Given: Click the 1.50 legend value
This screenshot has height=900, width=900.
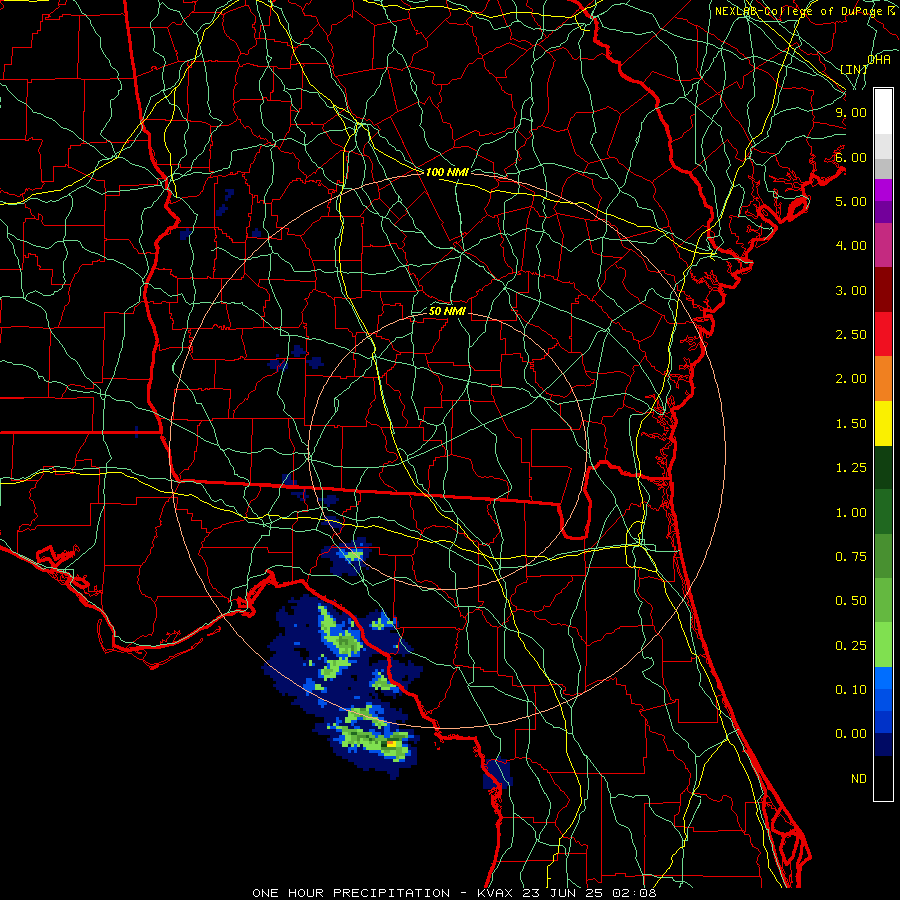Looking at the screenshot, I should tap(851, 424).
